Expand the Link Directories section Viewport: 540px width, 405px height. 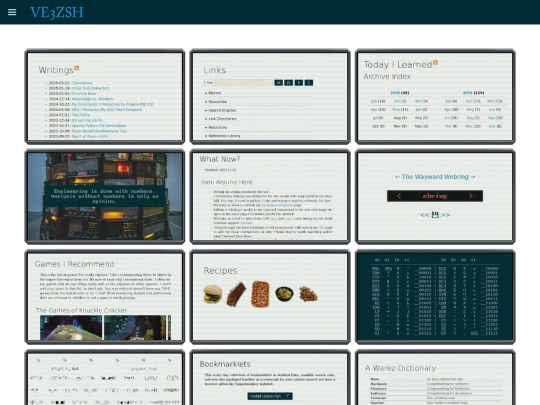pyautogui.click(x=259, y=118)
